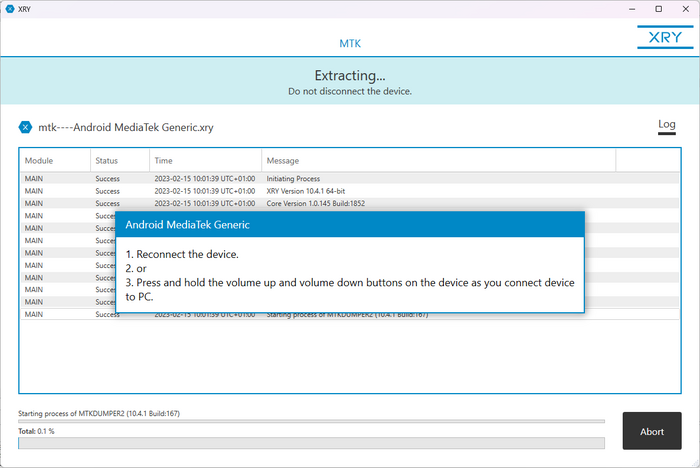Screen dimensions: 700x468
Task: Click the blue hexagon icon beside mtk file name
Action: [25, 127]
